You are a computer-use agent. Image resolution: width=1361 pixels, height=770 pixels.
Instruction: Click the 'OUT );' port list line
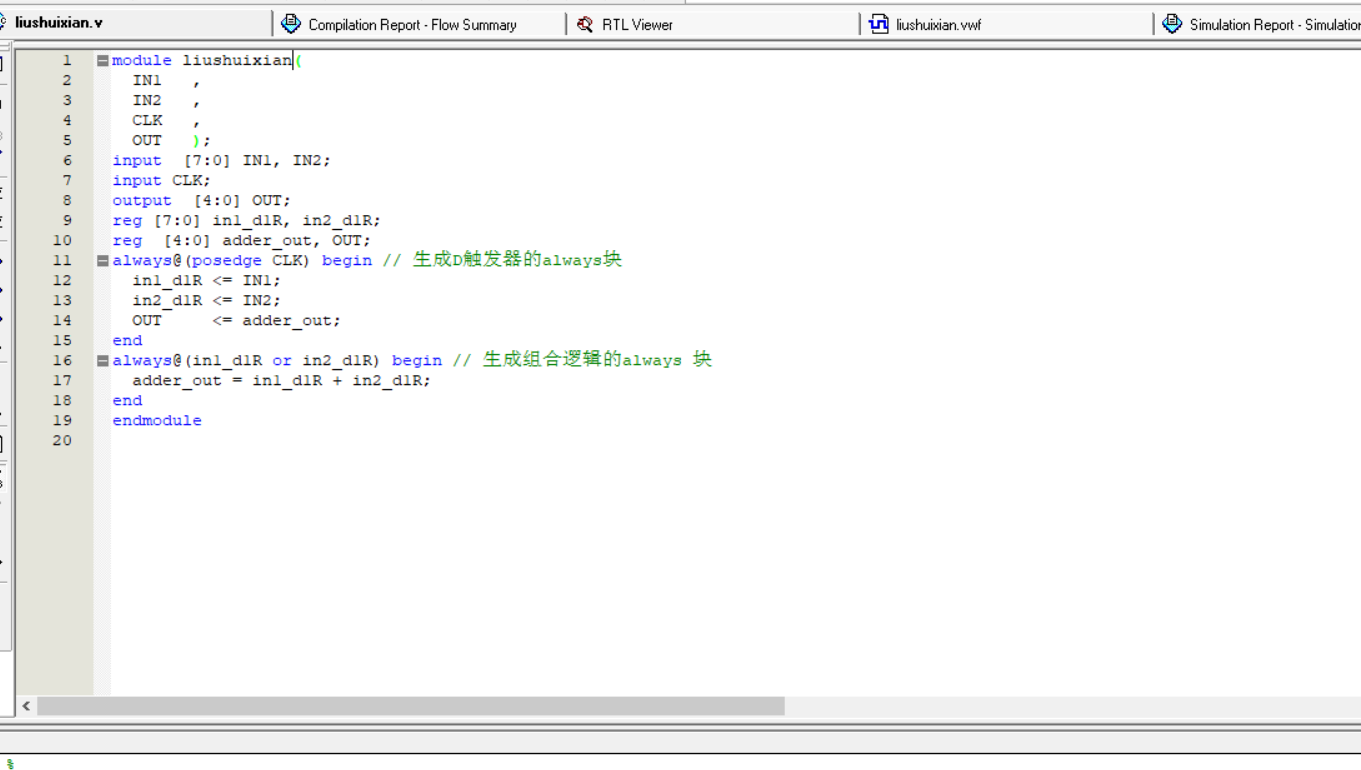coord(171,141)
